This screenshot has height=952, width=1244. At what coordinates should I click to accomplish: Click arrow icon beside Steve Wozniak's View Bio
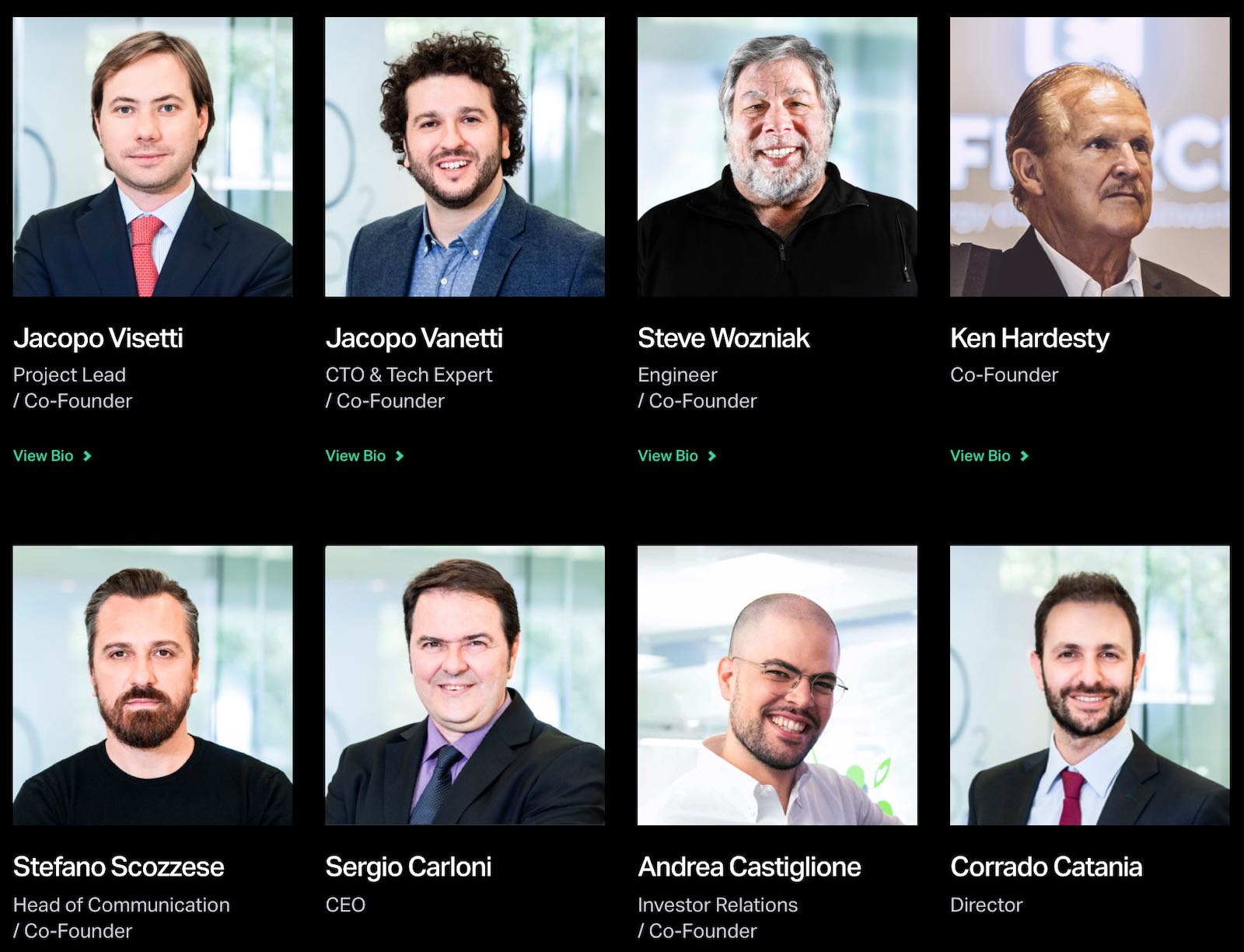711,456
